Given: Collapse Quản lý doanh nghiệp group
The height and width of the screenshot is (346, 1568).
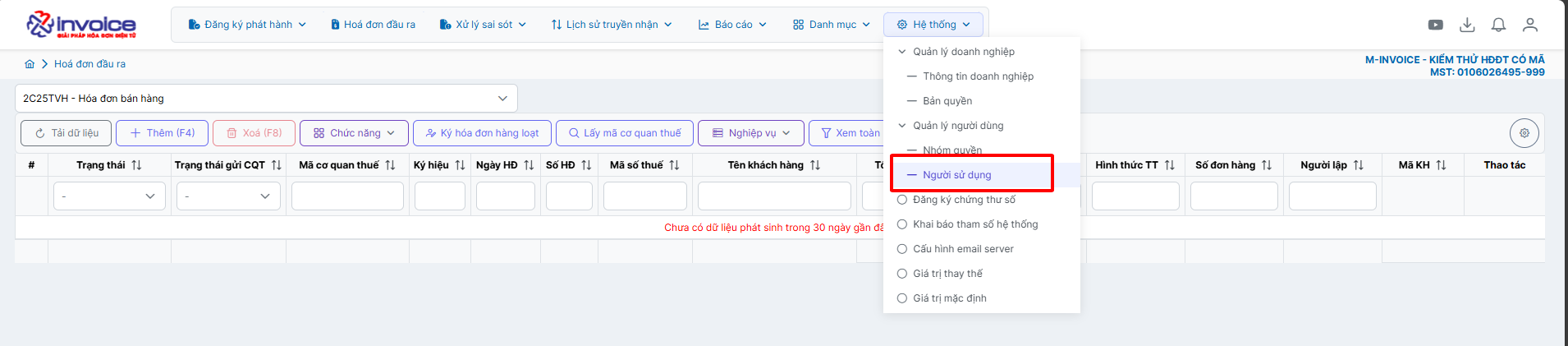Looking at the screenshot, I should click(902, 52).
